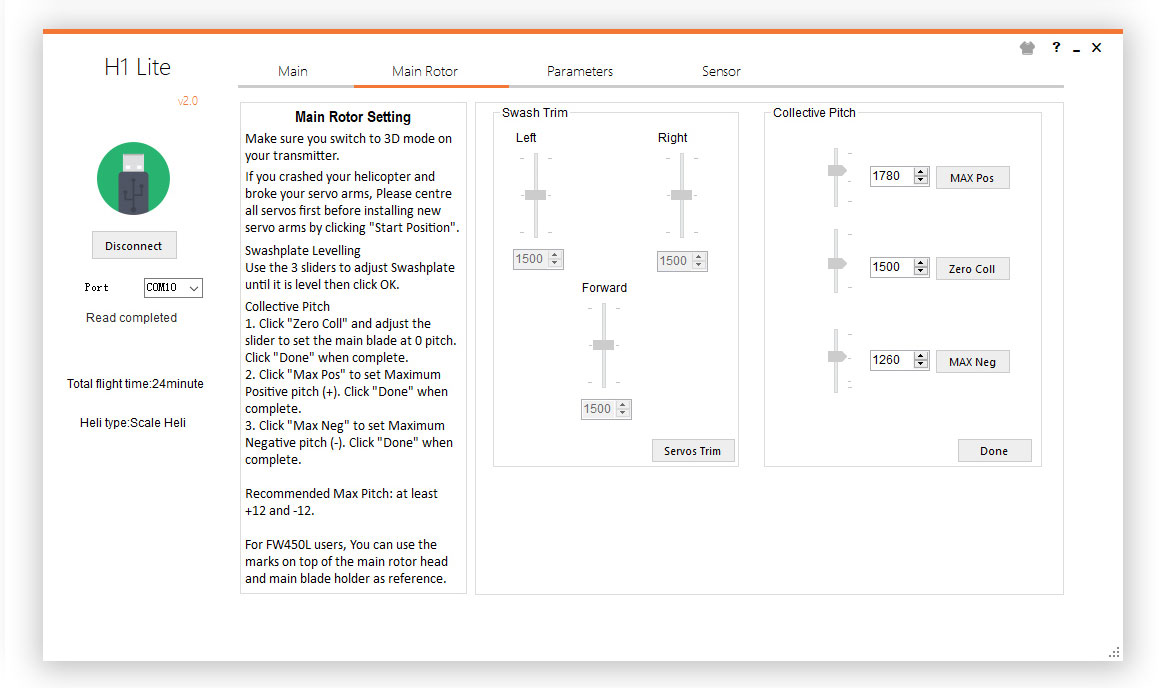This screenshot has height=688, width=1168.
Task: Click the green USB connection icon
Action: (x=133, y=179)
